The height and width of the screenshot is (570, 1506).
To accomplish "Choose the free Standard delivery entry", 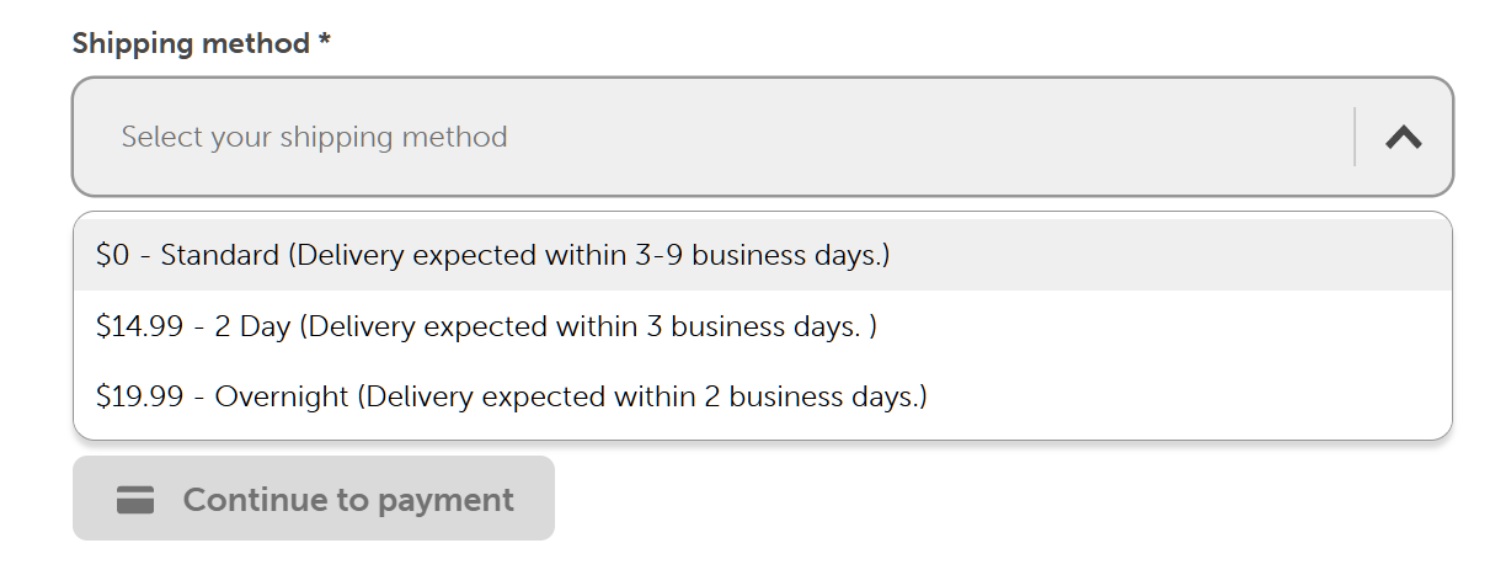I will [x=762, y=255].
